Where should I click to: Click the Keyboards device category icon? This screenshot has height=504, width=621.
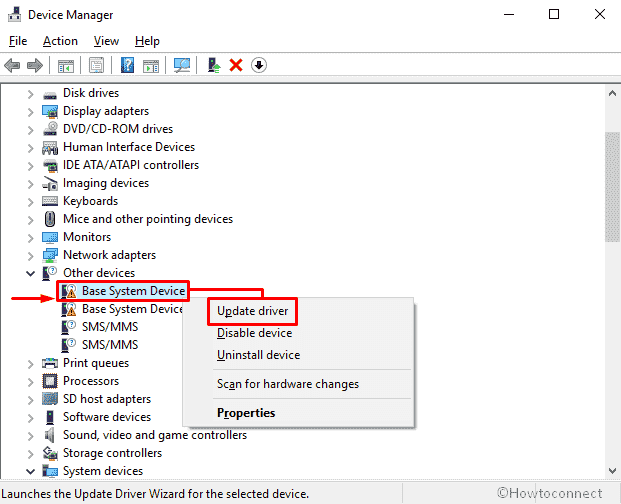pos(50,201)
